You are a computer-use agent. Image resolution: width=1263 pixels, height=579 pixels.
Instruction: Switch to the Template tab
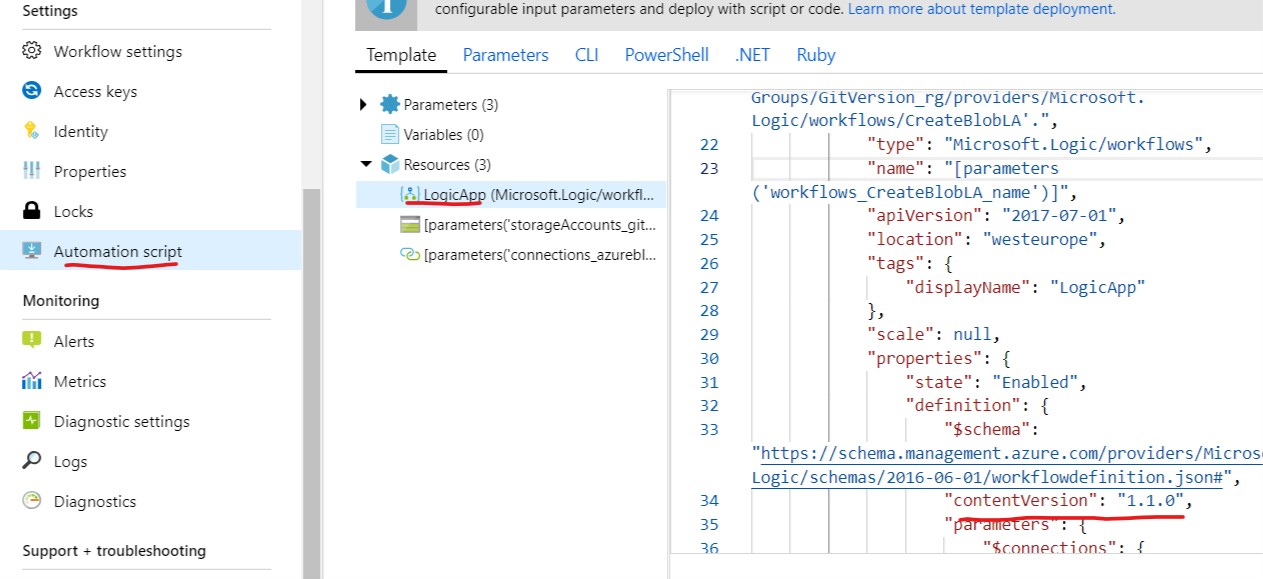coord(401,55)
